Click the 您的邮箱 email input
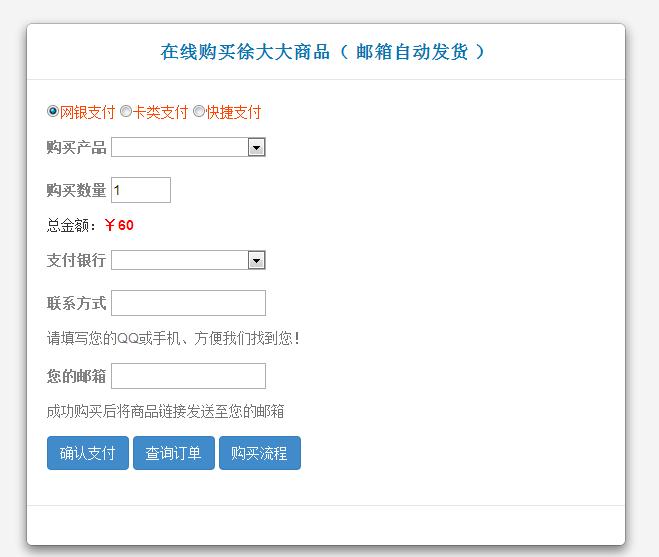This screenshot has width=659, height=557. coord(188,376)
